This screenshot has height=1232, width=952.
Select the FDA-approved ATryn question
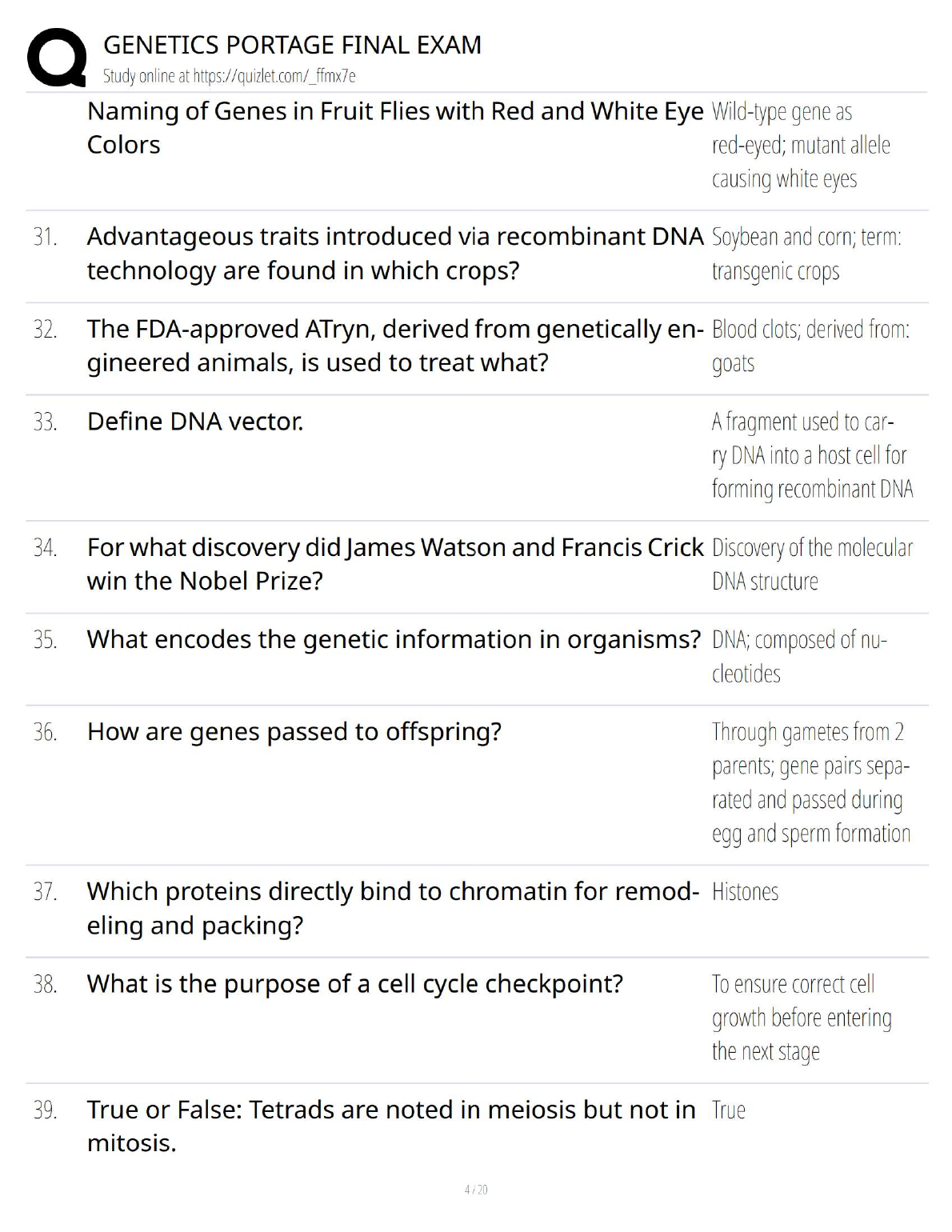pyautogui.click(x=394, y=346)
